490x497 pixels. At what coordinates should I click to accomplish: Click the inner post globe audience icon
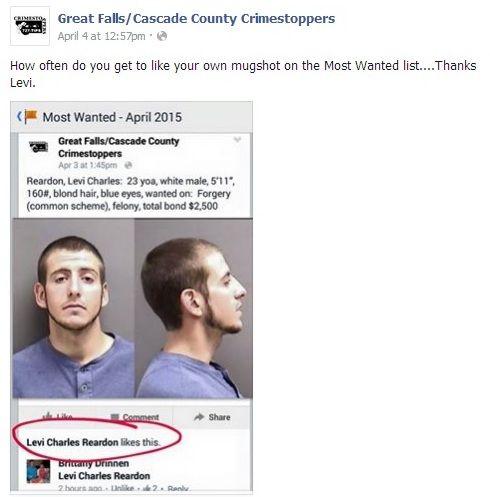(x=128, y=165)
